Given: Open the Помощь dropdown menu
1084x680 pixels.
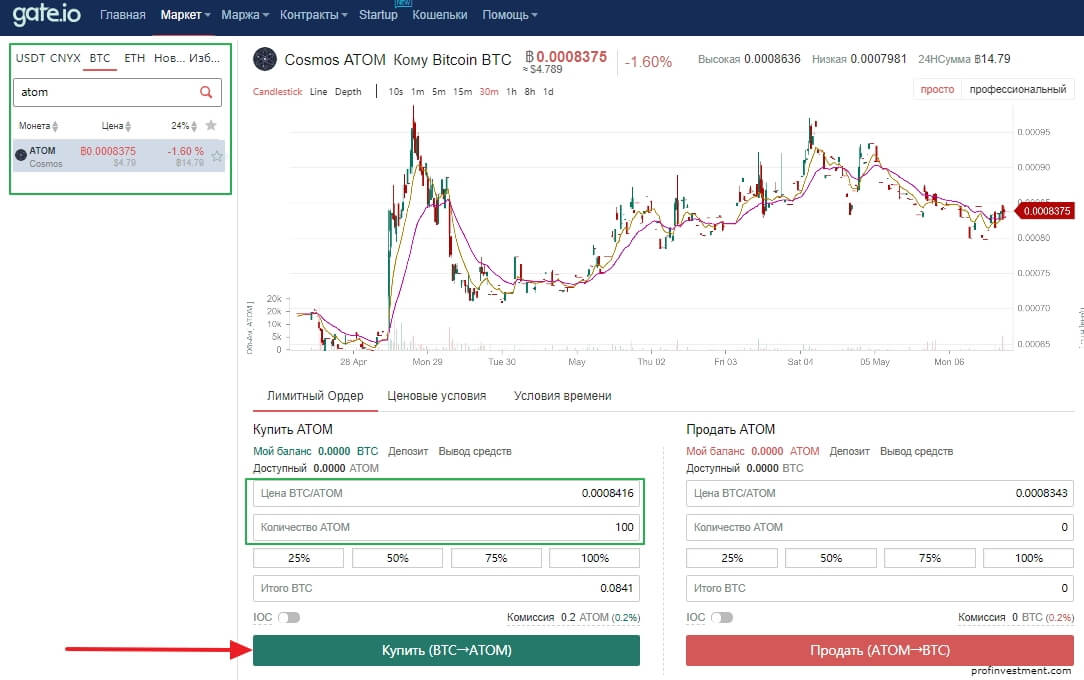Looking at the screenshot, I should (x=510, y=15).
